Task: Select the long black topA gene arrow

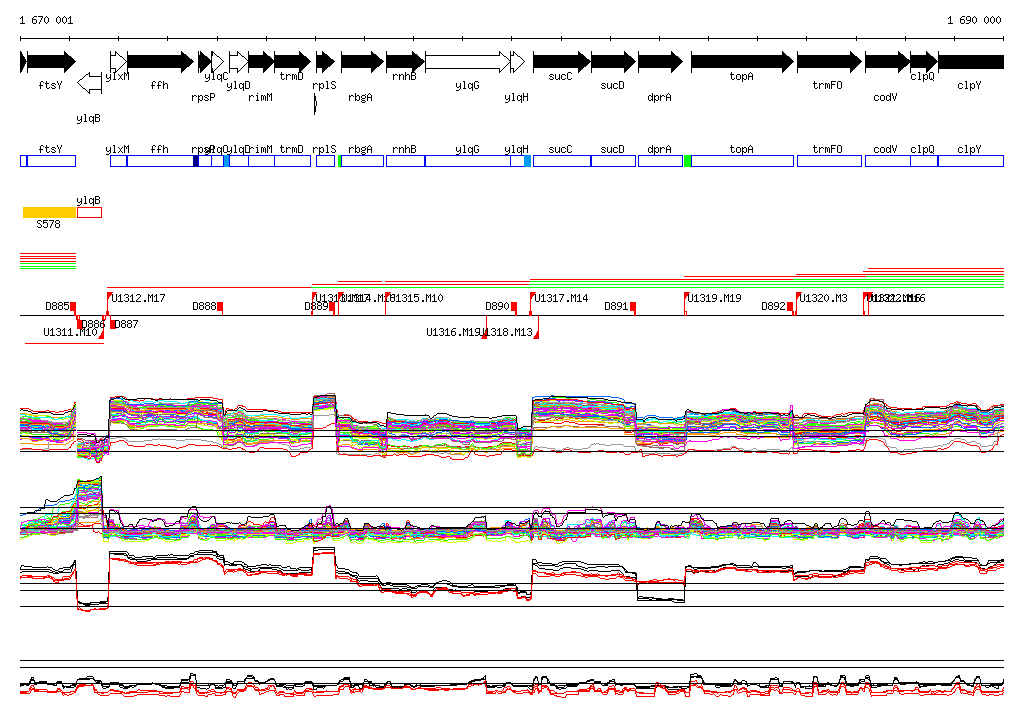Action: pyautogui.click(x=743, y=62)
